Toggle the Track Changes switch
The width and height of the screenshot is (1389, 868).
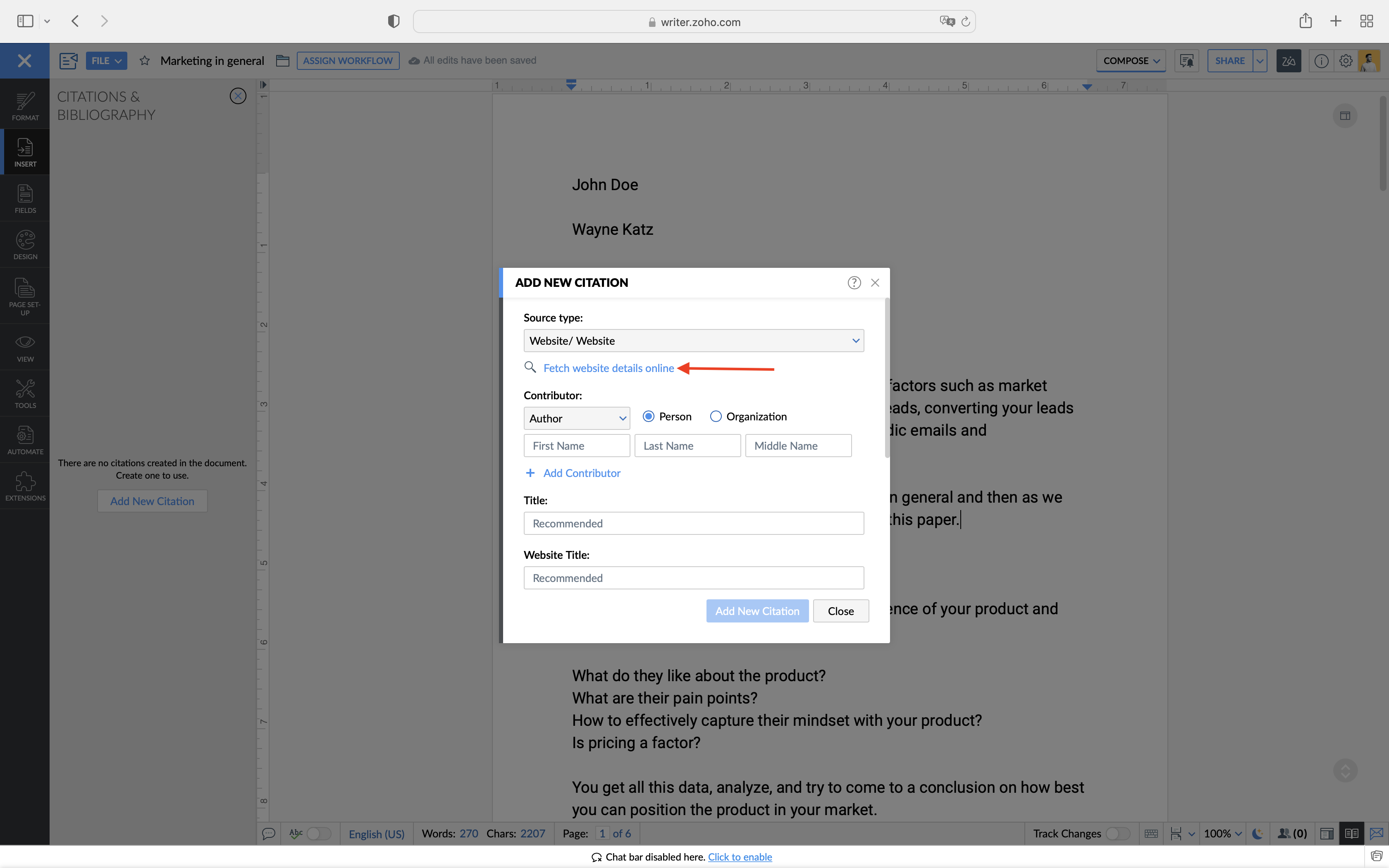click(1117, 834)
